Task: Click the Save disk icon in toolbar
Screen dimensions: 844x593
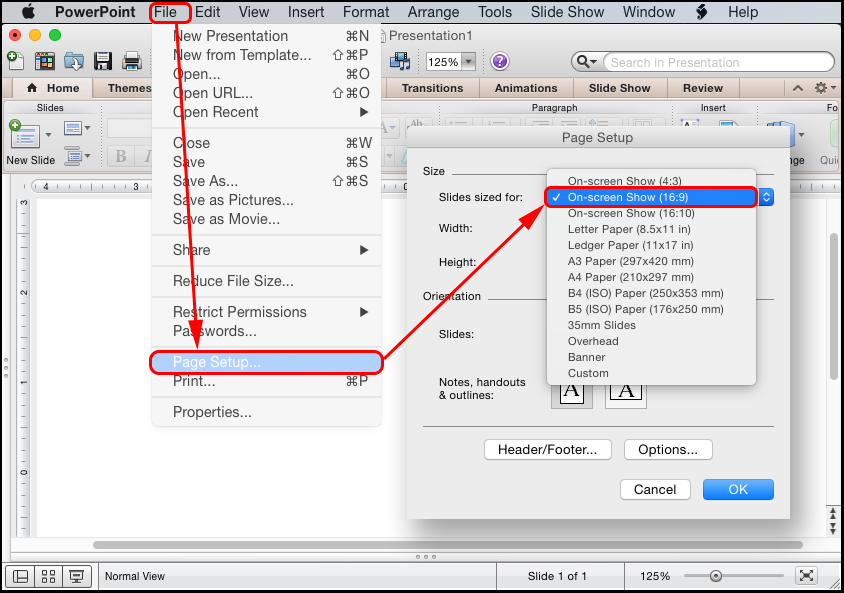Action: pos(105,61)
